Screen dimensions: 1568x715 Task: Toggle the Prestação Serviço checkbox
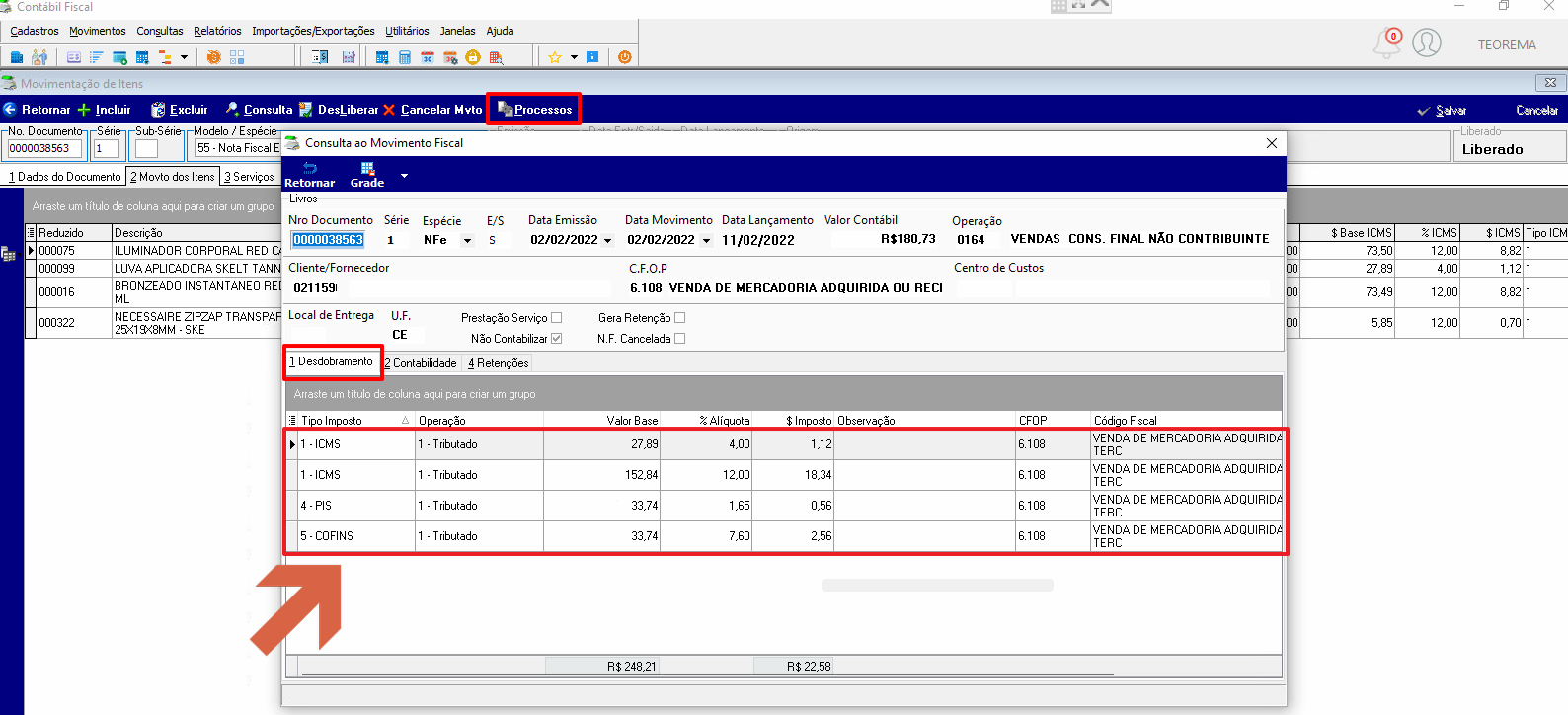[556, 318]
